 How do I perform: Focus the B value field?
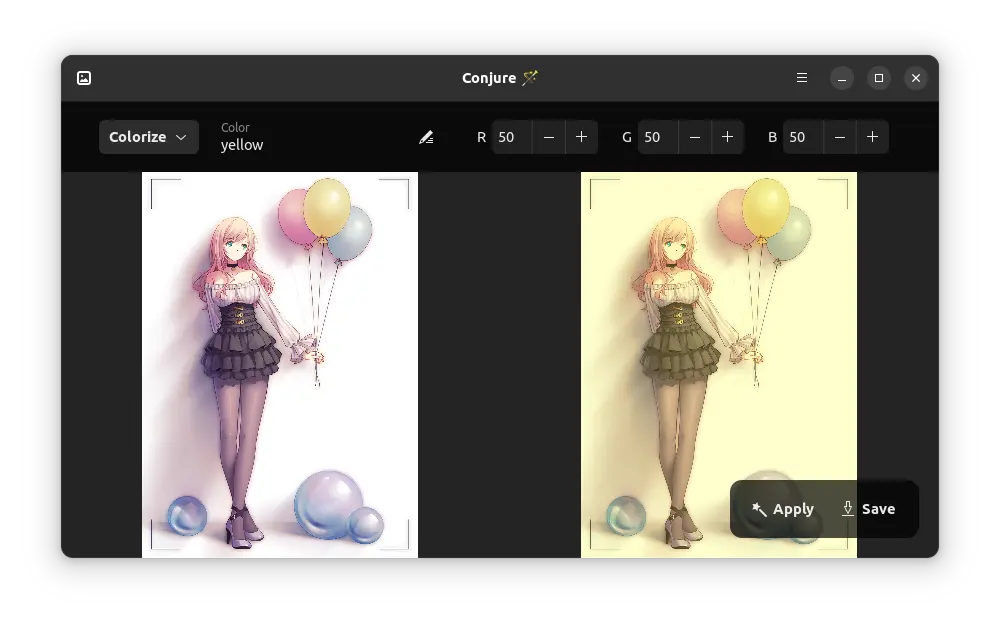801,137
